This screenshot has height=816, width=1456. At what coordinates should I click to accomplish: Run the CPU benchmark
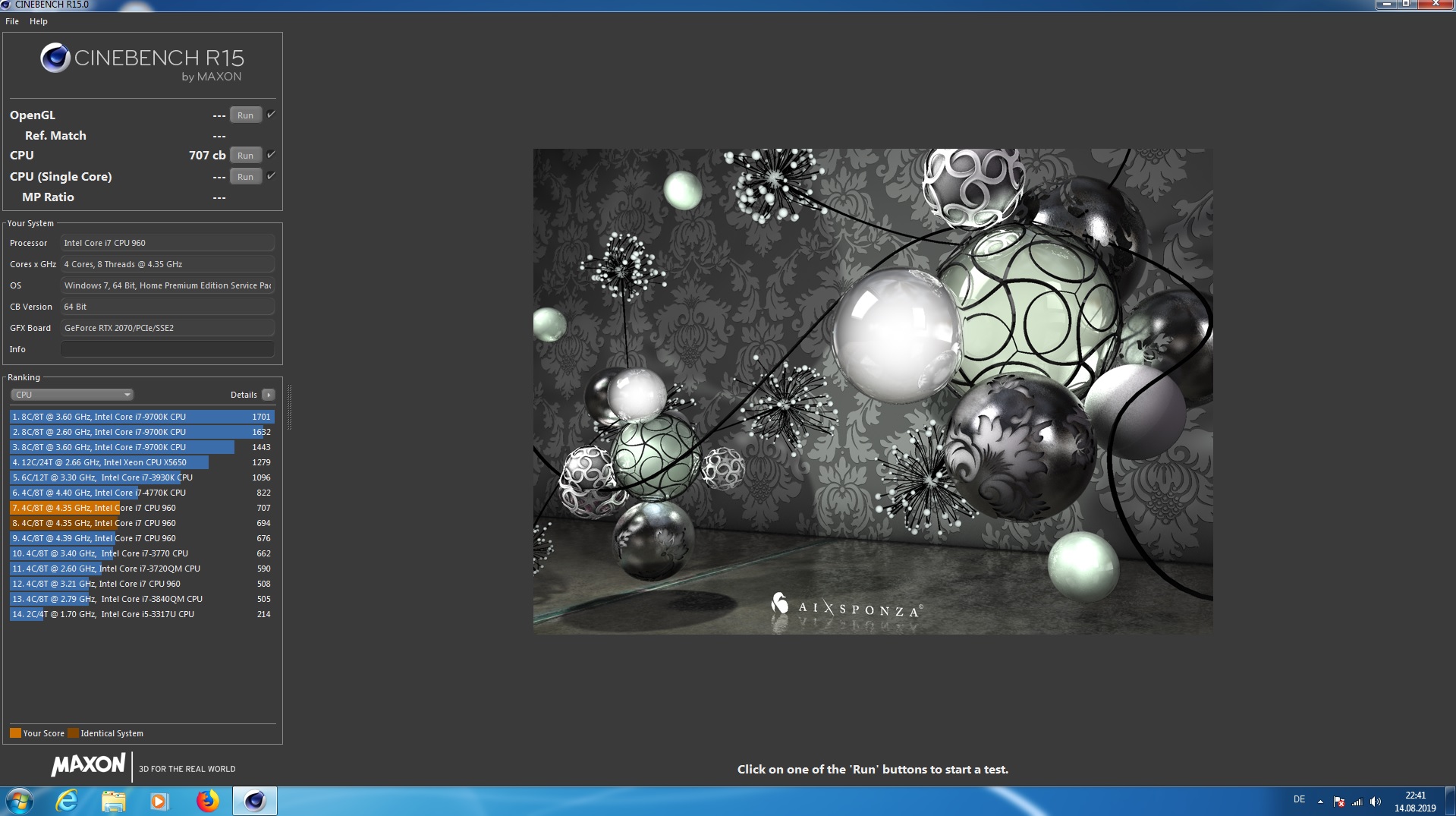pyautogui.click(x=245, y=156)
